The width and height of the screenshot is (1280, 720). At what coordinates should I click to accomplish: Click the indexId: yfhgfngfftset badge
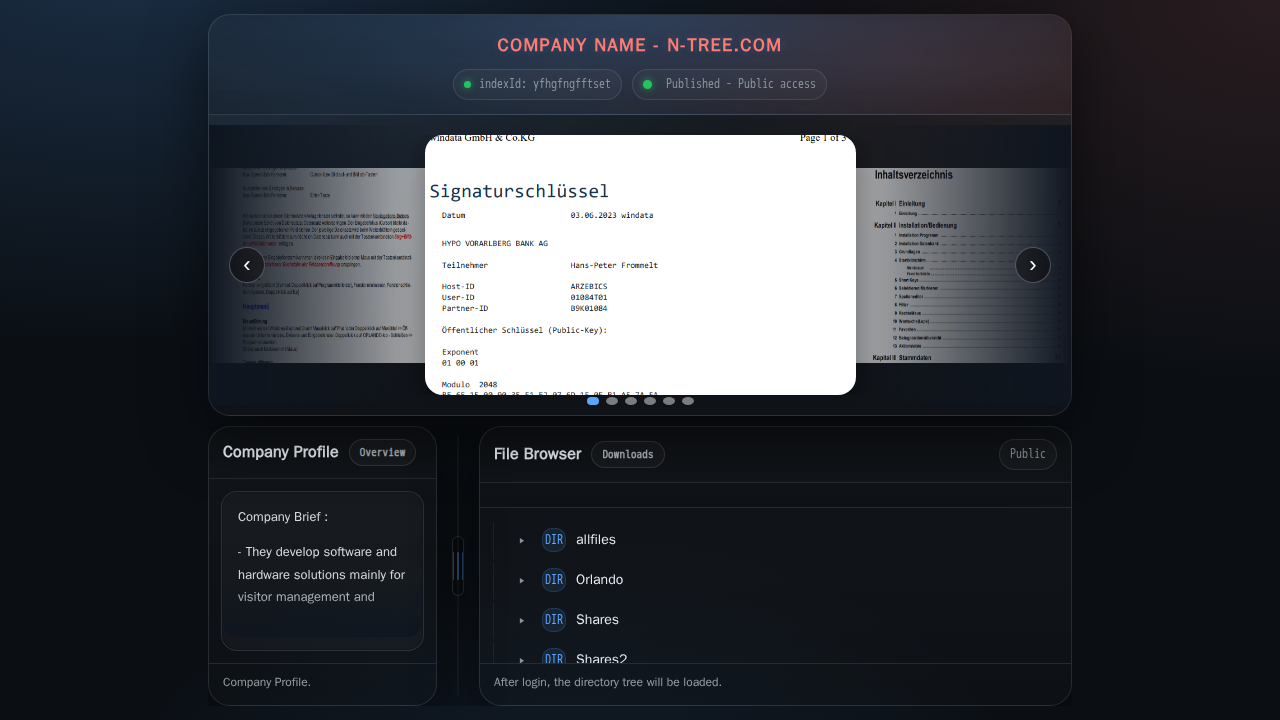(537, 85)
